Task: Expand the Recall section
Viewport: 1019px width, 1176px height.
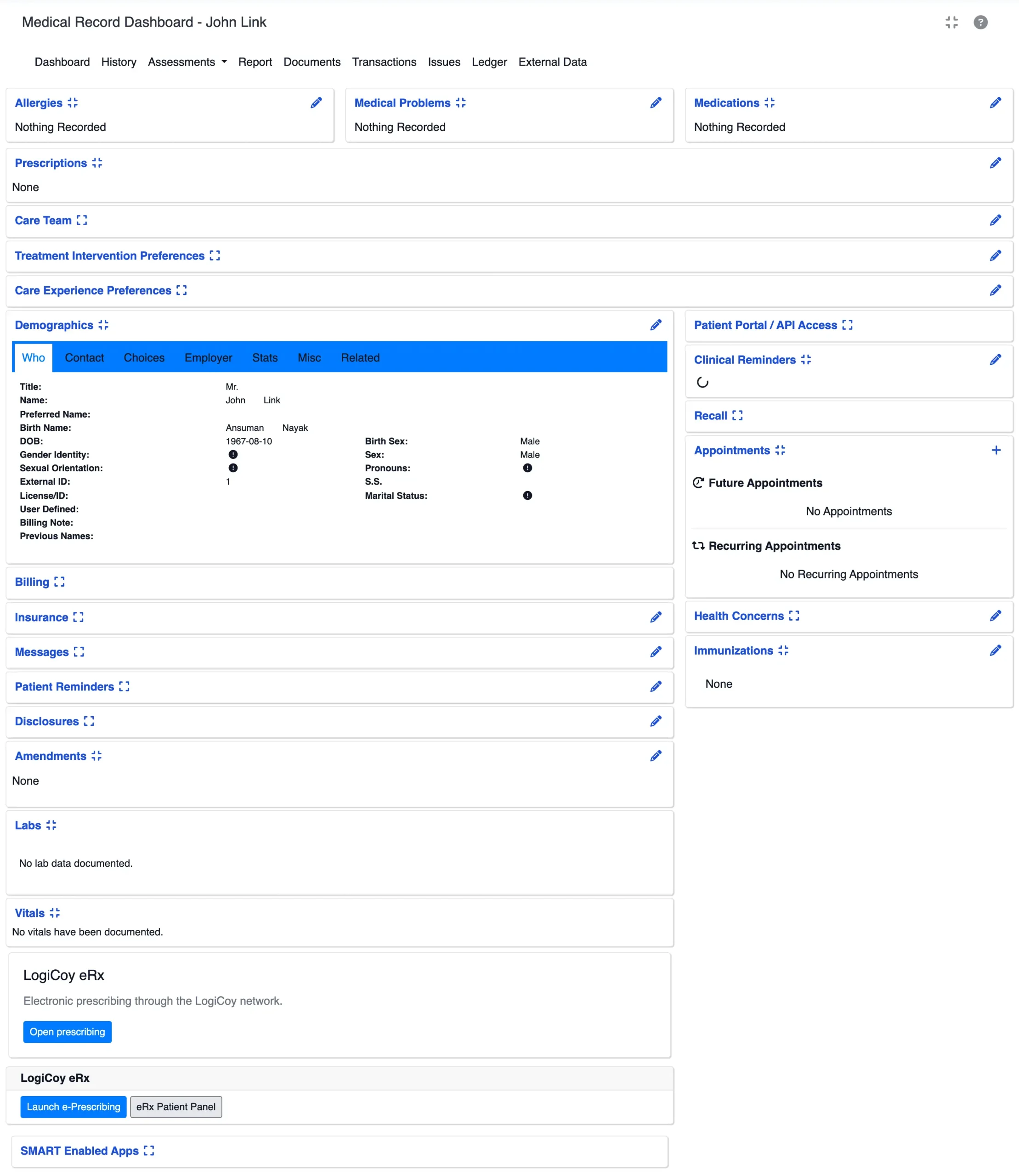Action: pyautogui.click(x=737, y=416)
